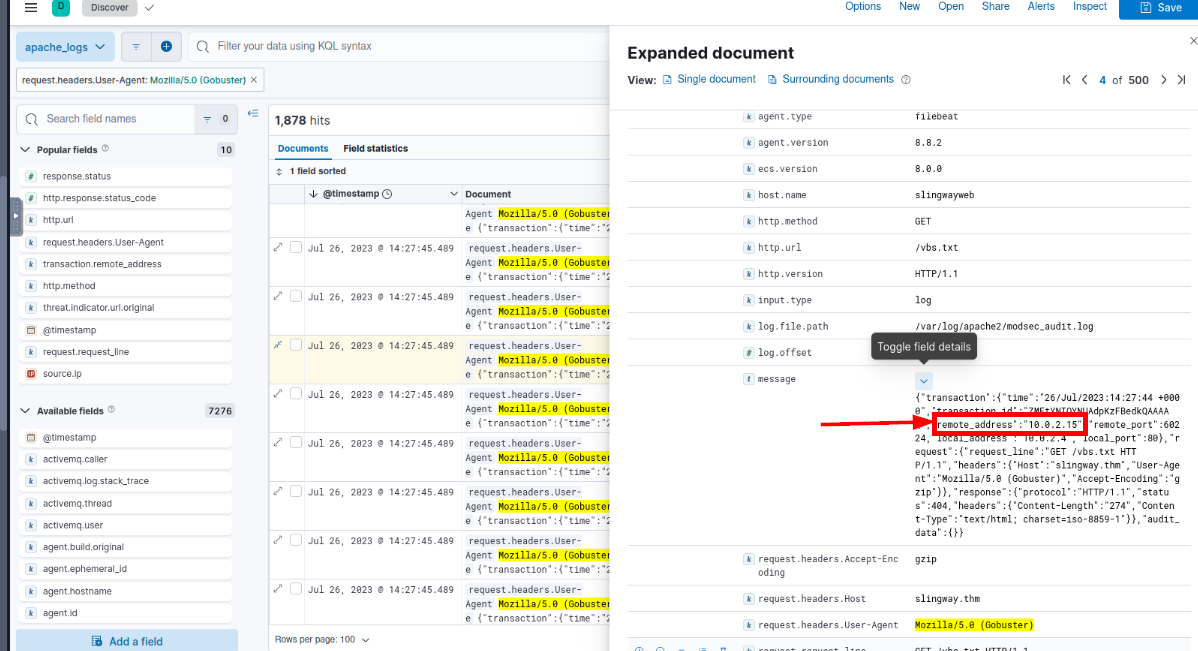1198x651 pixels.
Task: Click the filter options icon beside apache_logs
Action: [x=136, y=46]
